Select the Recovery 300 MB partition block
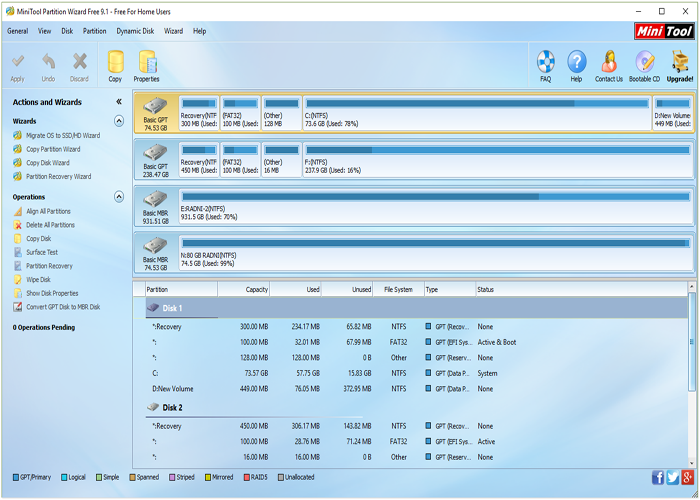The width and height of the screenshot is (700, 500). pos(199,113)
